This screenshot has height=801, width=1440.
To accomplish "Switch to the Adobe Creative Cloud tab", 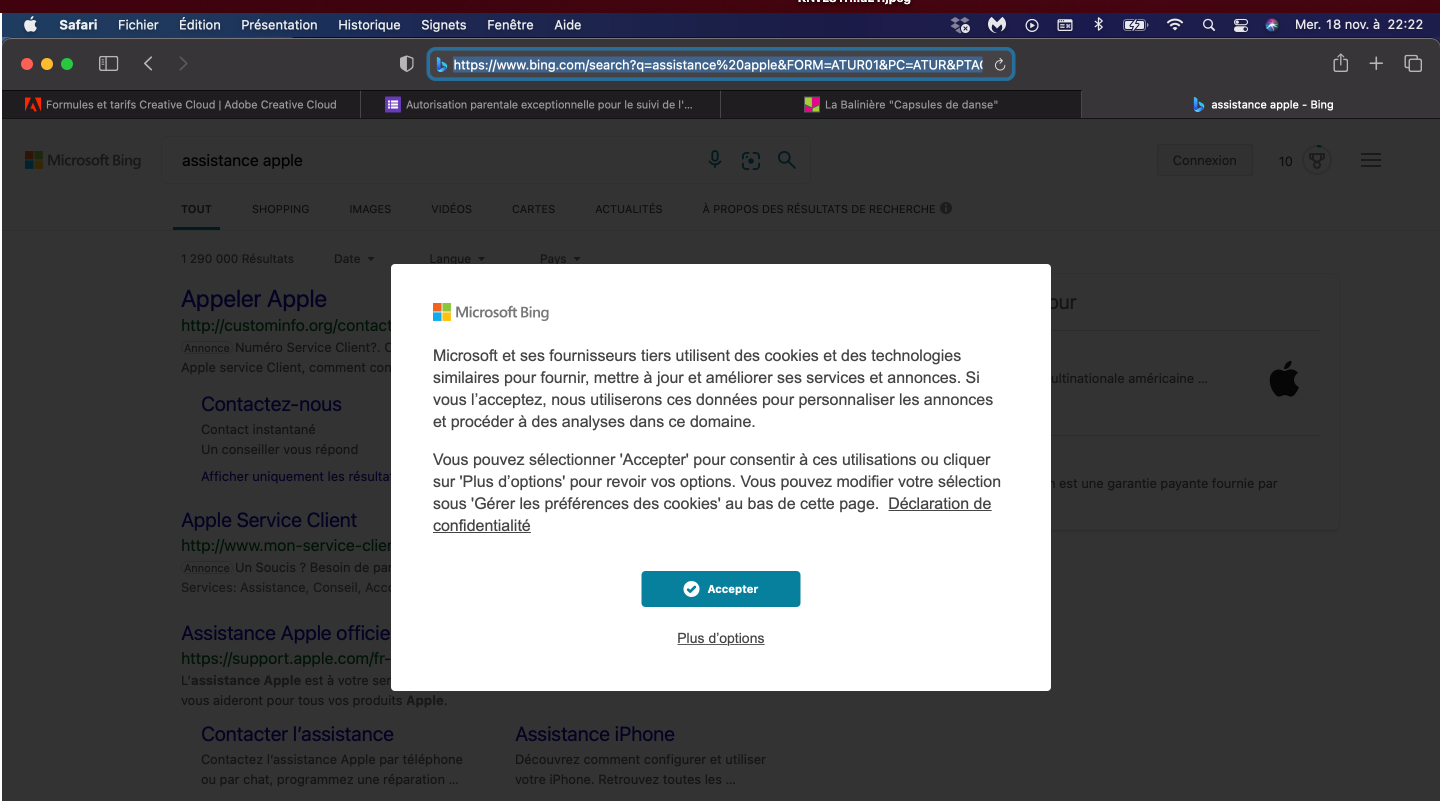I will click(181, 104).
